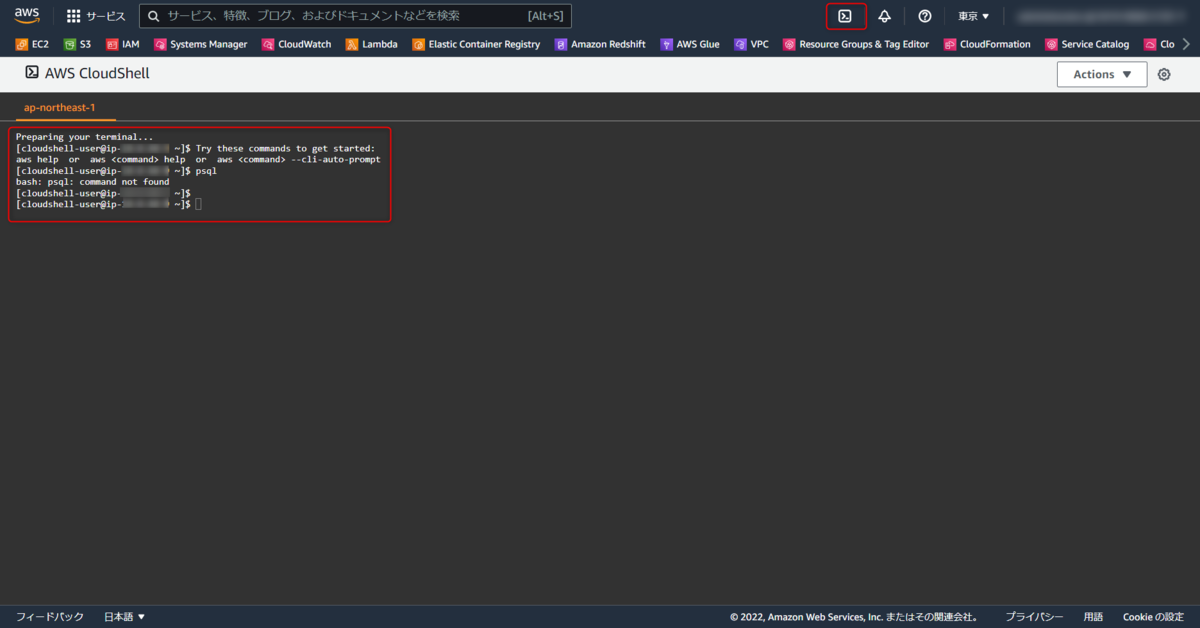Click the CloudFormation shortcut icon
Image resolution: width=1200 pixels, height=628 pixels.
[950, 44]
